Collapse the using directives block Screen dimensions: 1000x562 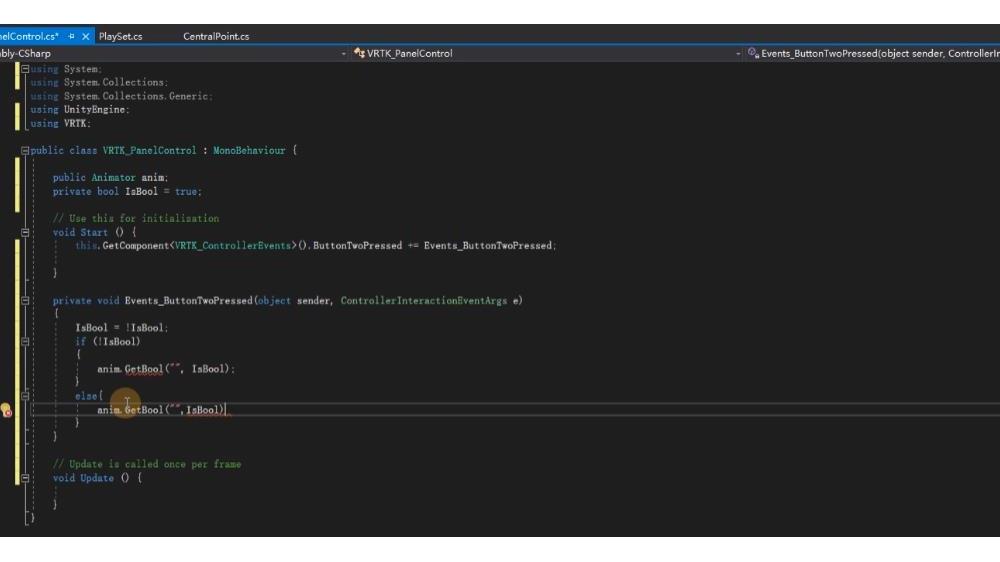25,69
